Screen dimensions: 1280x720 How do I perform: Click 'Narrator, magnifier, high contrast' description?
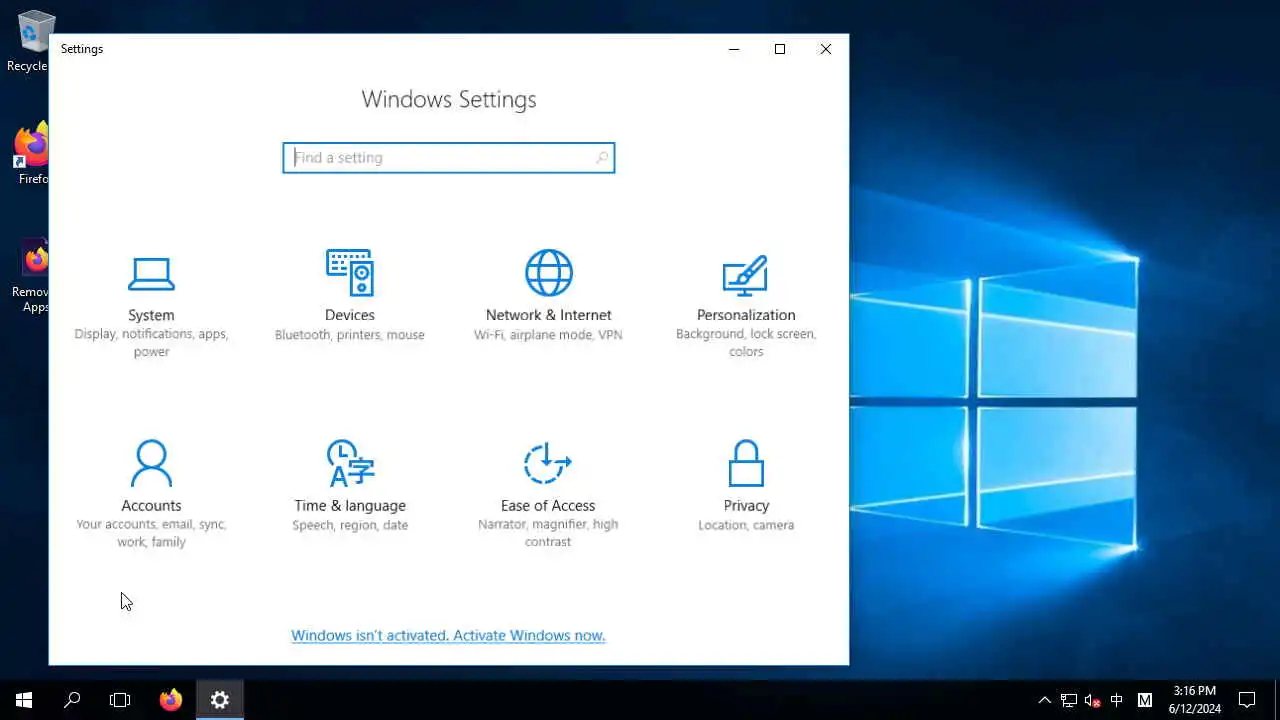(x=548, y=533)
